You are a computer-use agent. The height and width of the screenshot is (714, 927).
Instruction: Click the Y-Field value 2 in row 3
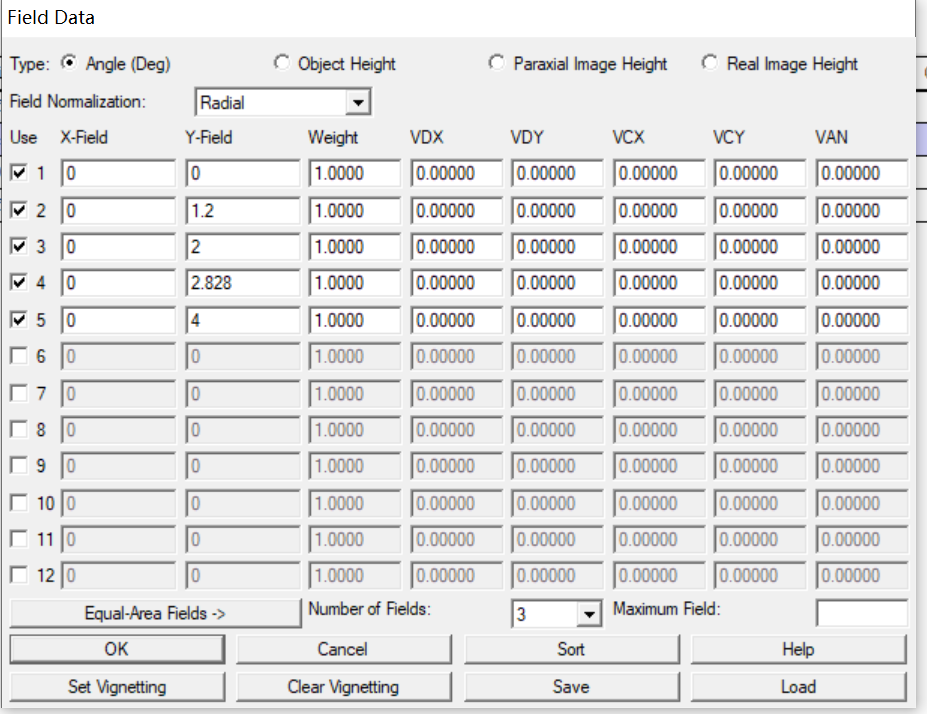point(242,246)
